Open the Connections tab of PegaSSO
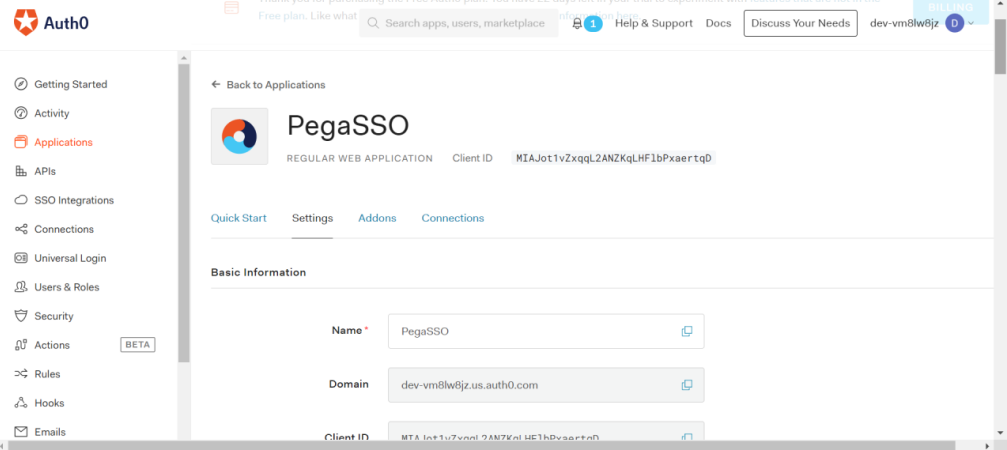Viewport: 1007px width, 450px height. [453, 218]
